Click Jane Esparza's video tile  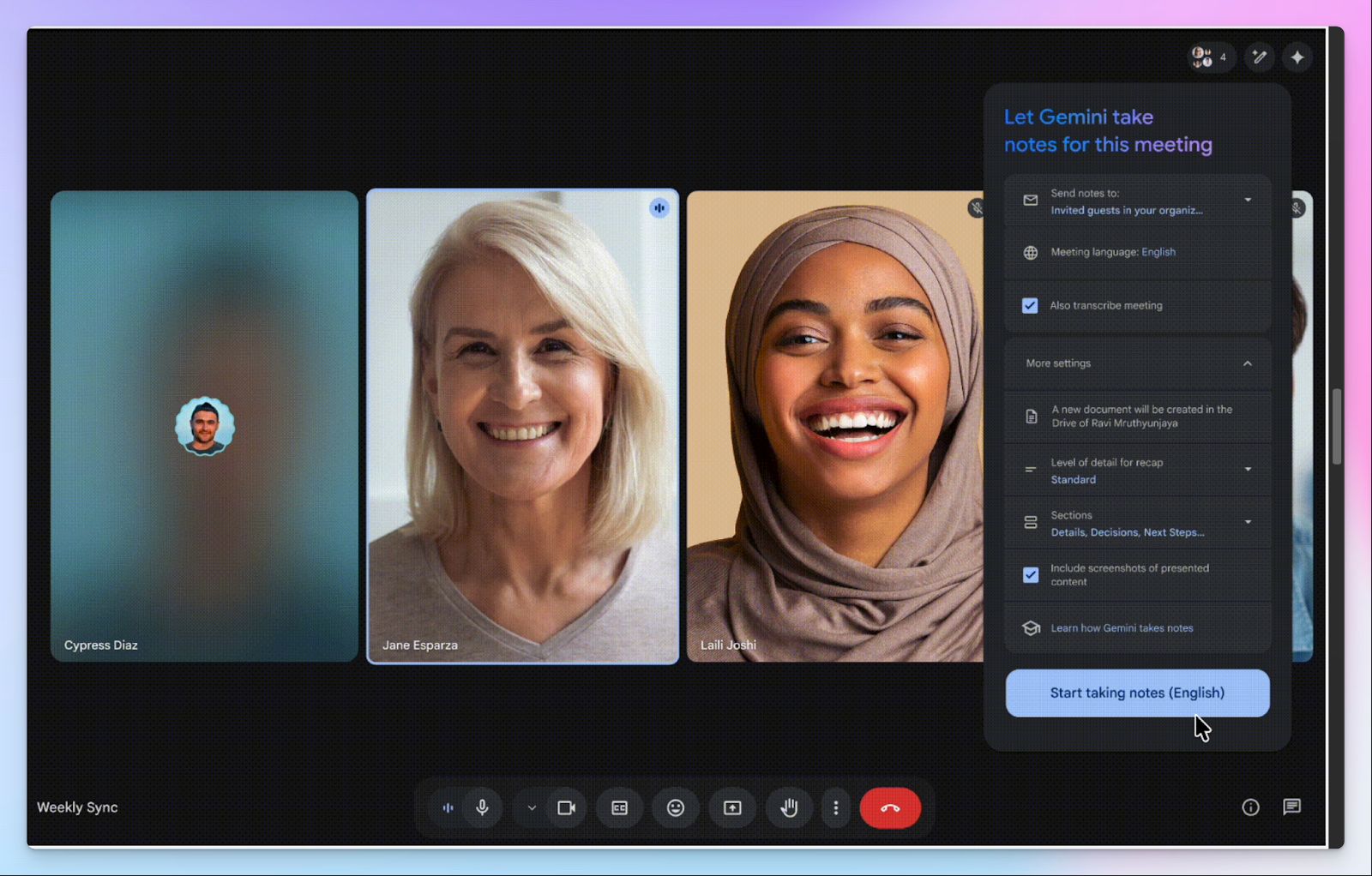522,426
